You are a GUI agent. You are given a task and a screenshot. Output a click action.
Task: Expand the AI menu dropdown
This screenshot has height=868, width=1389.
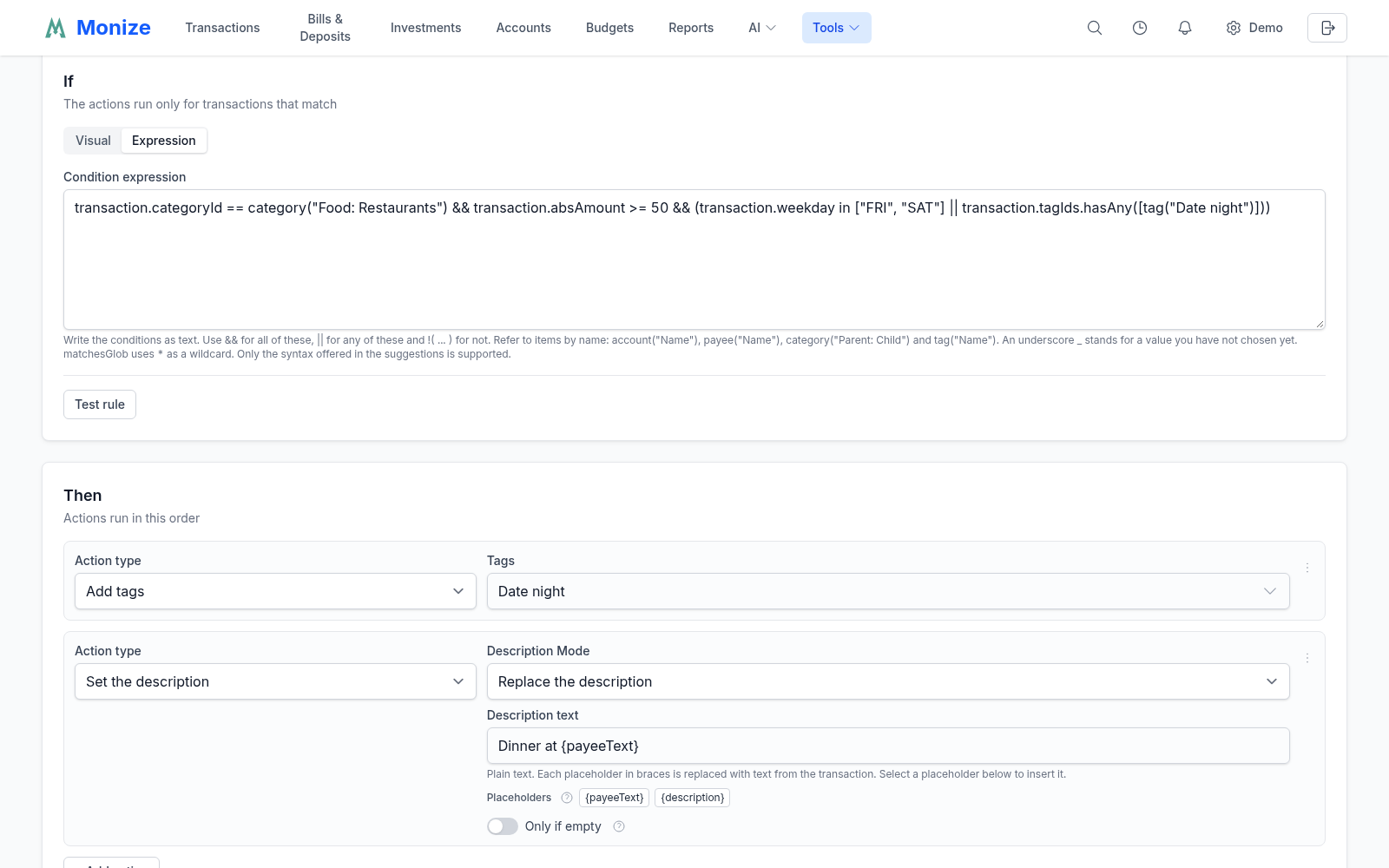coord(762,28)
